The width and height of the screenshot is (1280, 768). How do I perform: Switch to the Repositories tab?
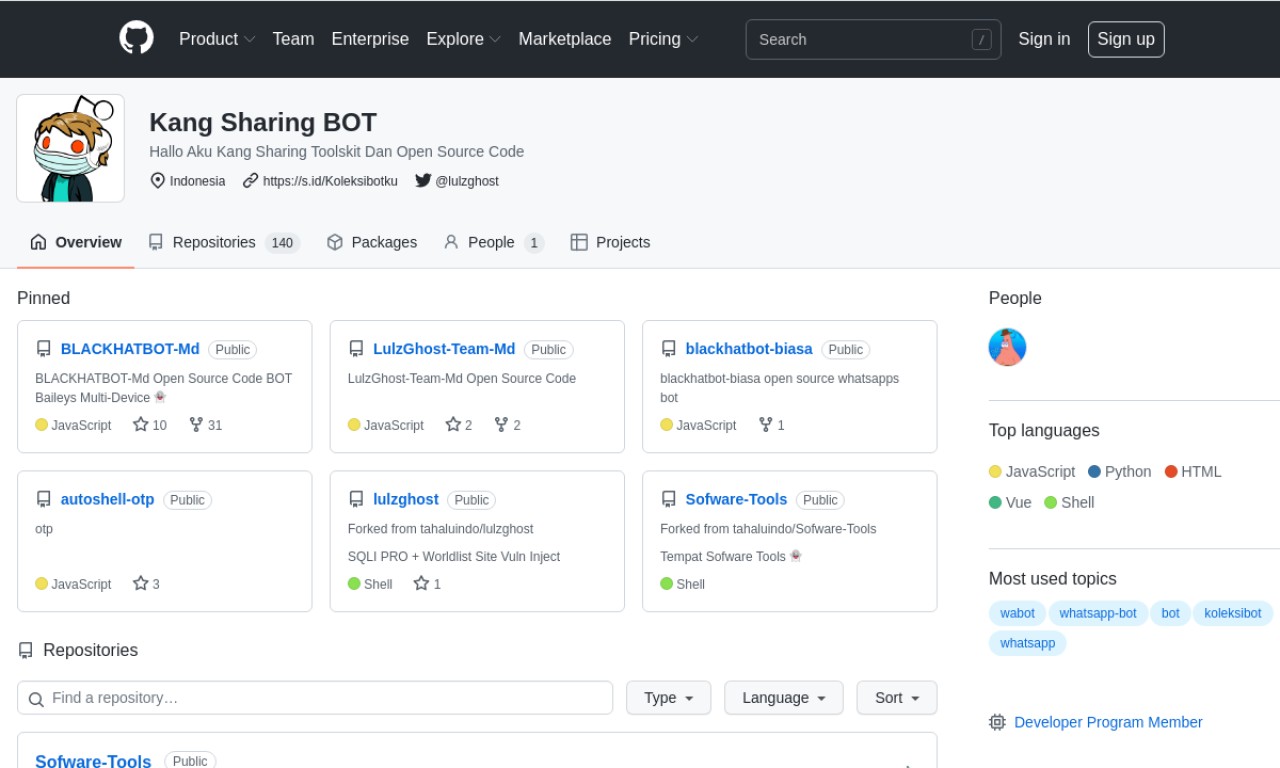coord(216,242)
